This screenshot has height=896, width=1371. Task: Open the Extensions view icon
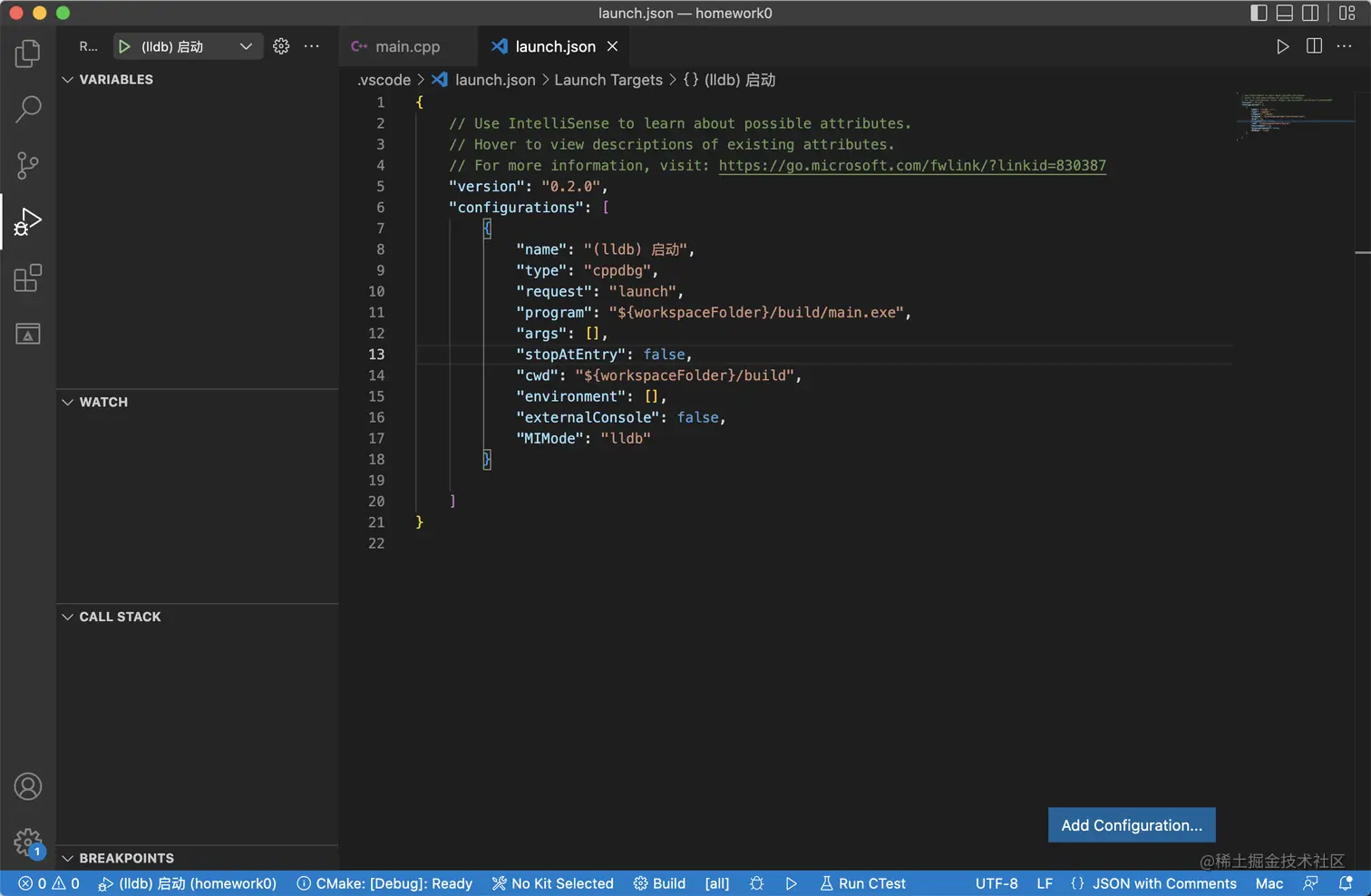28,278
